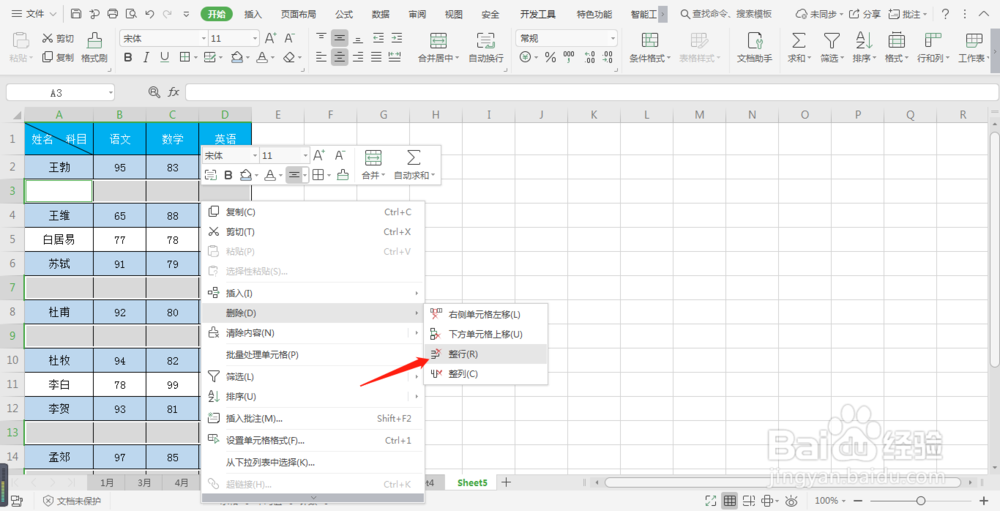Screen dimensions: 1000x511
Task: Click the Save icon in quick access toolbar
Action: point(76,13)
